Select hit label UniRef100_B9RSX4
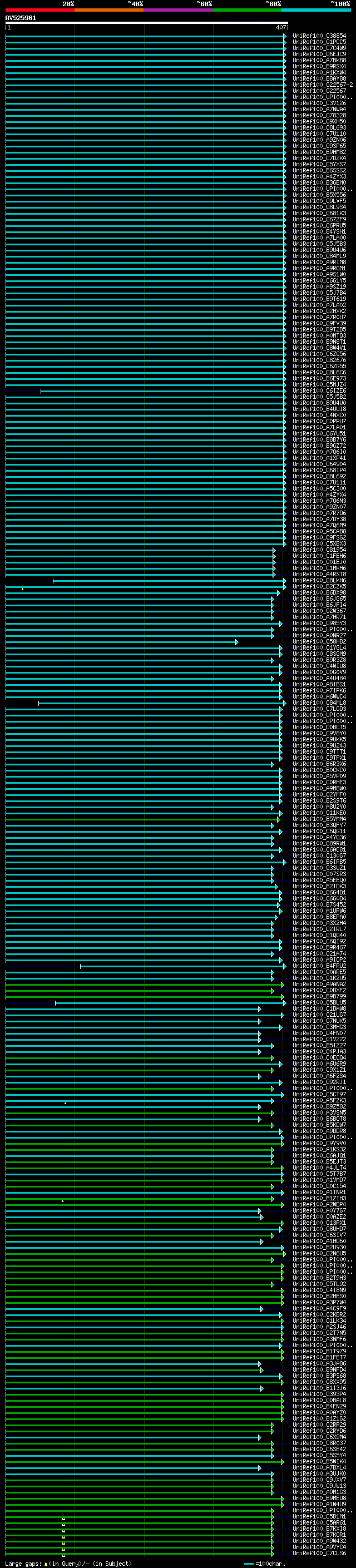Screen dimensions: 356x1568 (319, 66)
